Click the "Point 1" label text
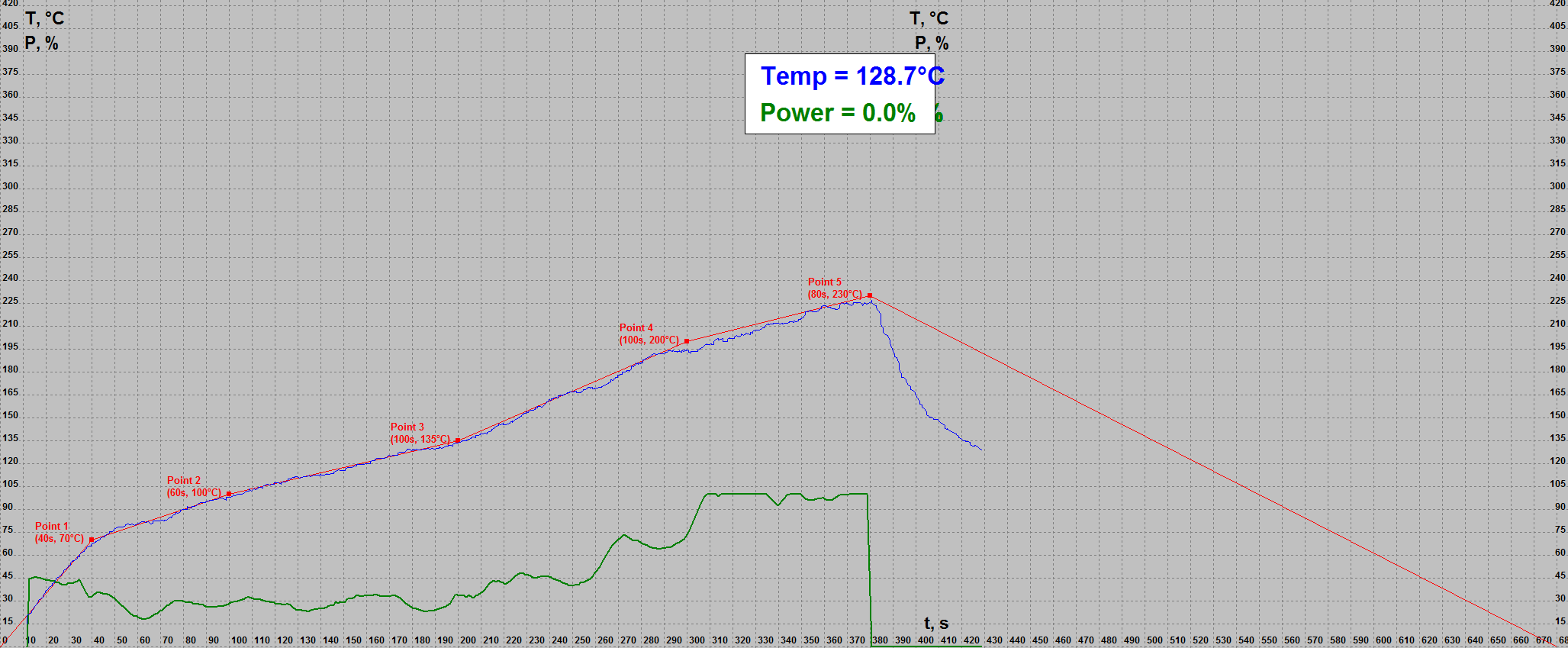 pos(51,526)
